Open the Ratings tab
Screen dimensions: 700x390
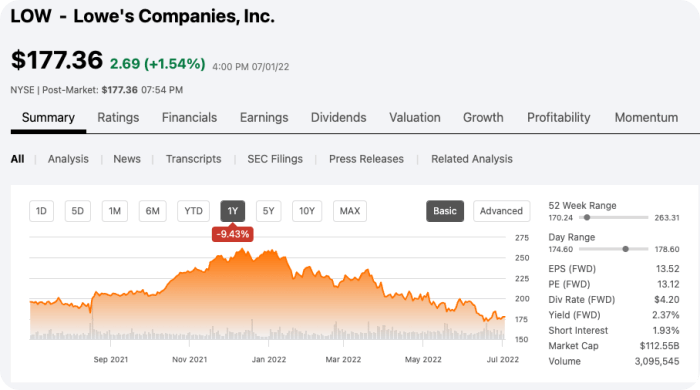[118, 118]
